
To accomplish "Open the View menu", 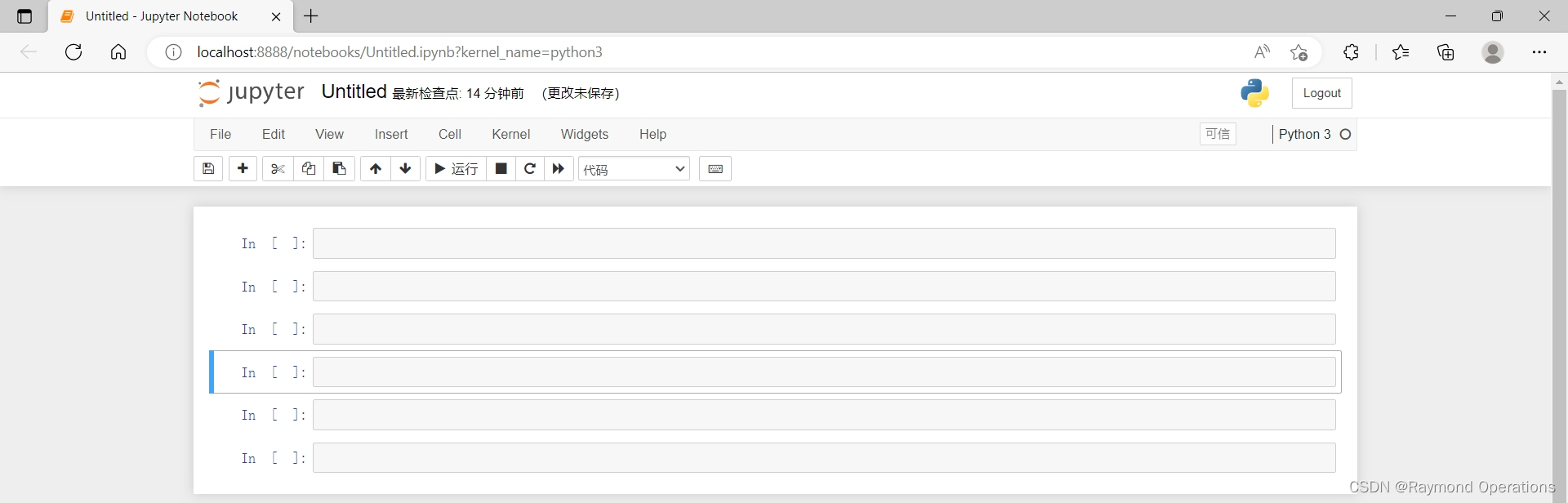I will 330,135.
